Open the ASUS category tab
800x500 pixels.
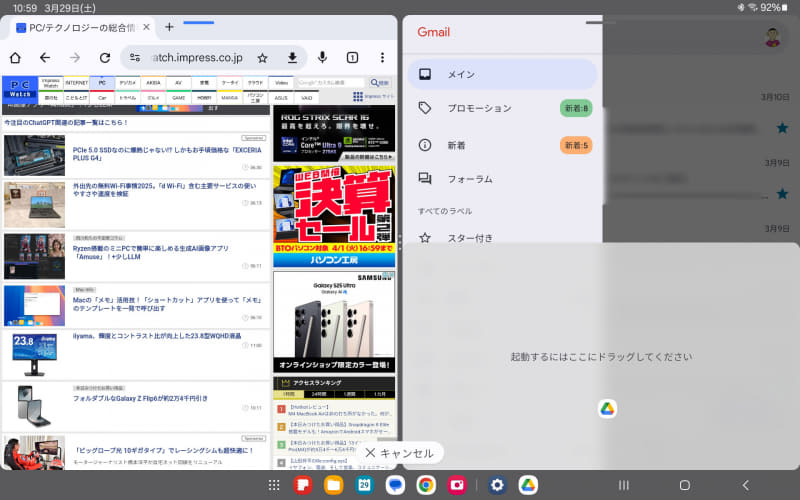pos(281,97)
